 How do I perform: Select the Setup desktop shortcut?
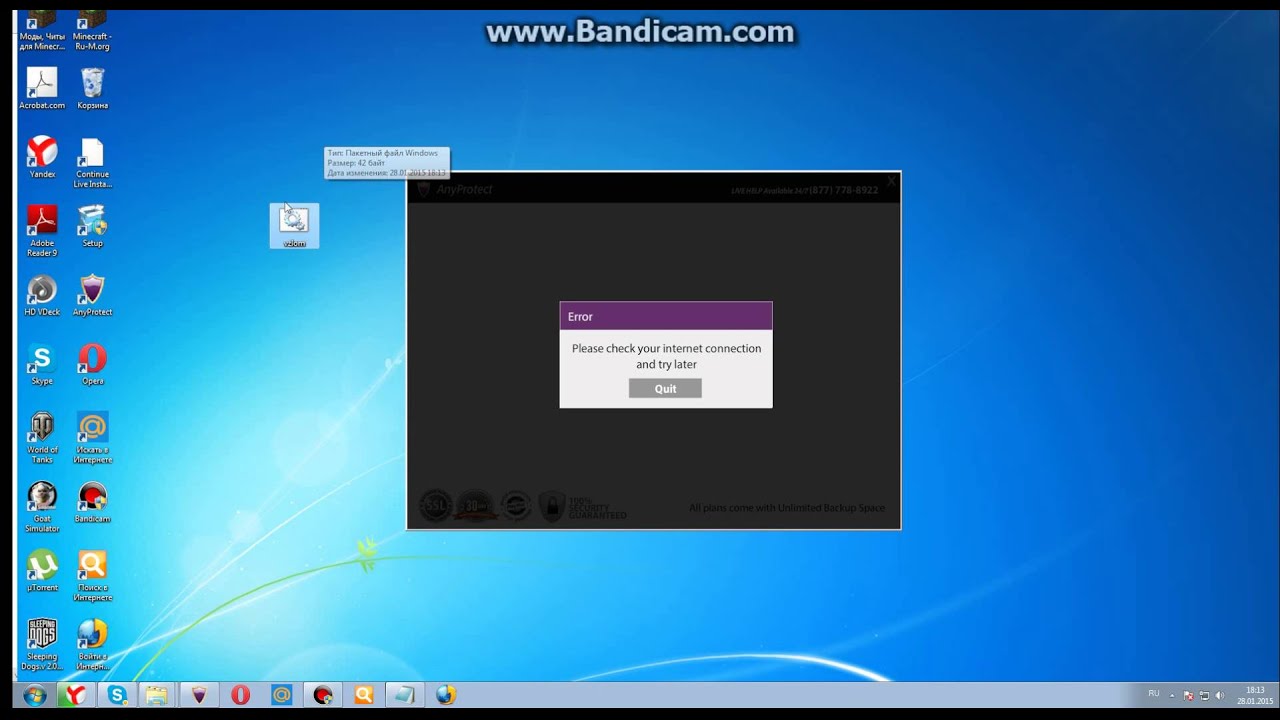(x=92, y=226)
